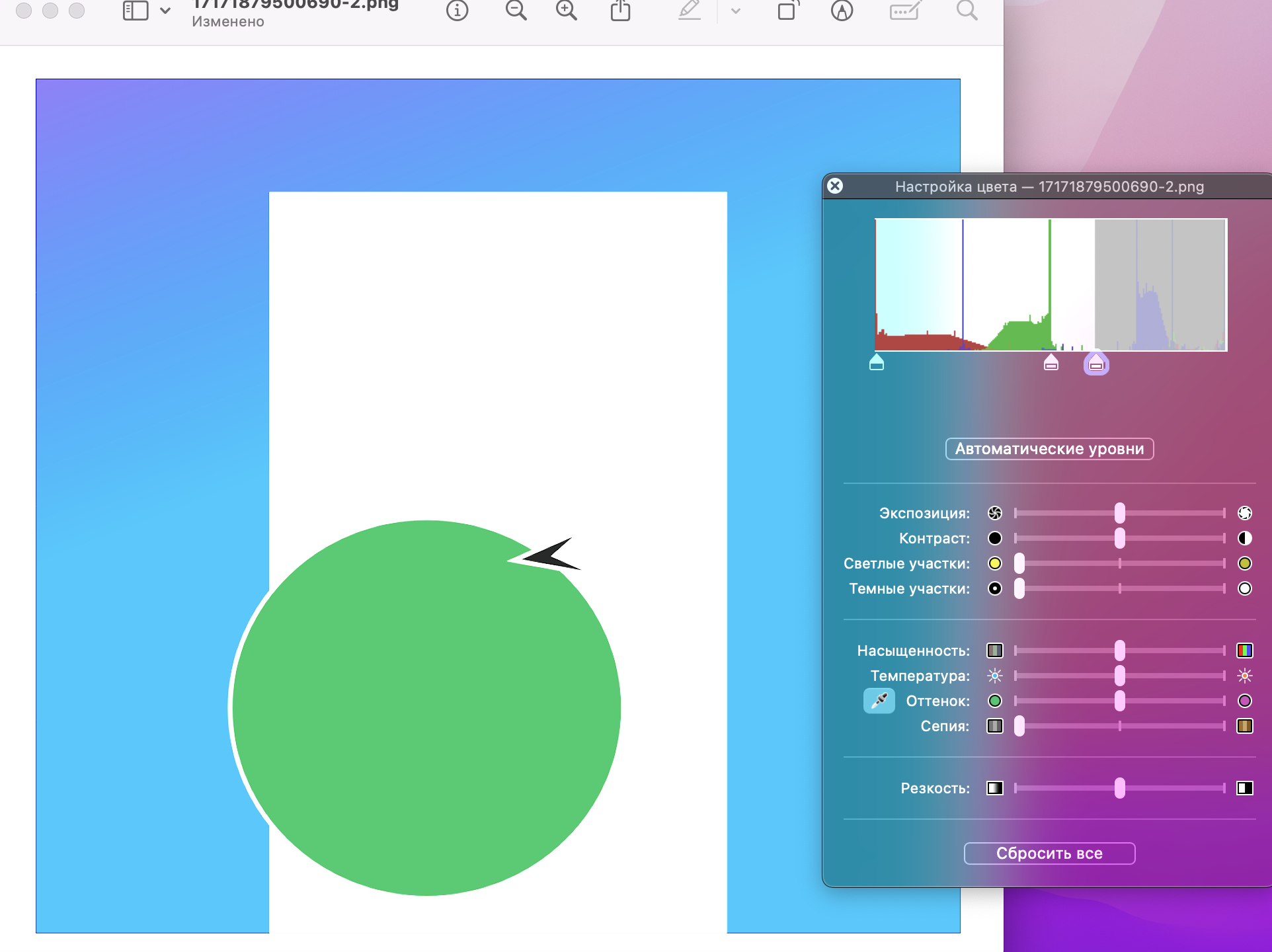Open the share icon in toolbar

[x=620, y=11]
